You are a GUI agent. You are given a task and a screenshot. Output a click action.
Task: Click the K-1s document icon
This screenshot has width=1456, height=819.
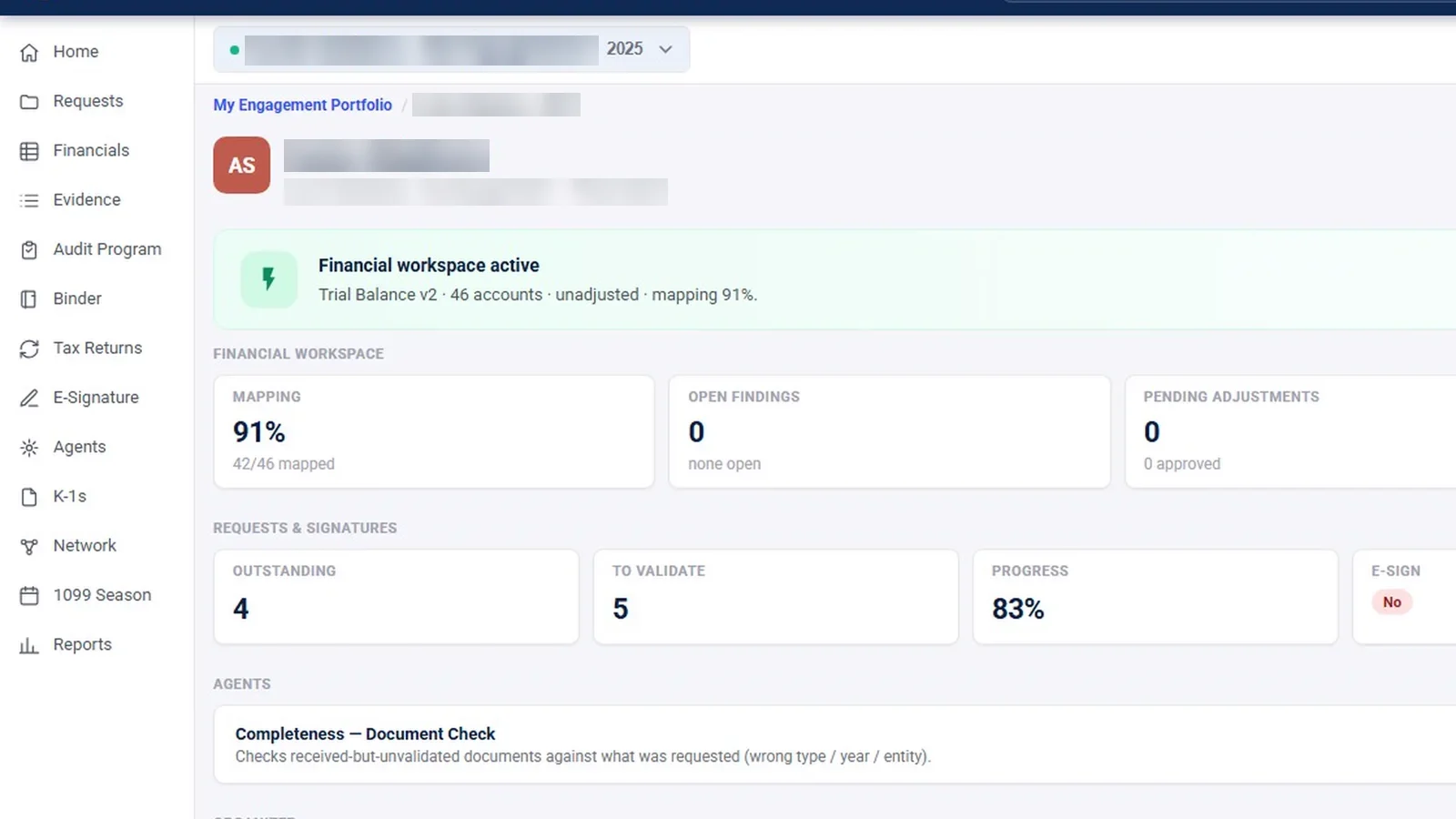click(29, 497)
